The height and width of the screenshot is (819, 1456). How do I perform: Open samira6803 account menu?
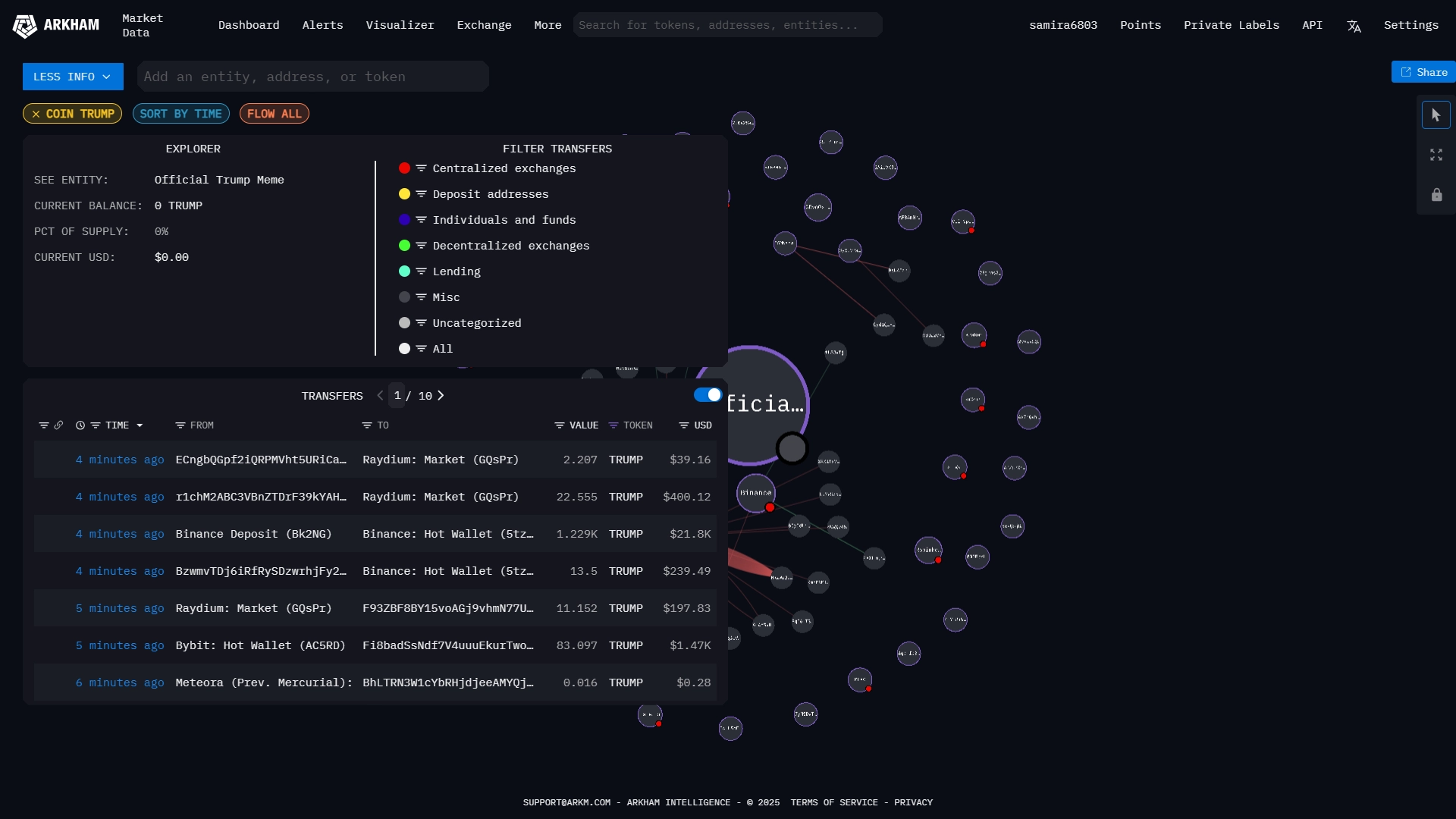[x=1063, y=26]
